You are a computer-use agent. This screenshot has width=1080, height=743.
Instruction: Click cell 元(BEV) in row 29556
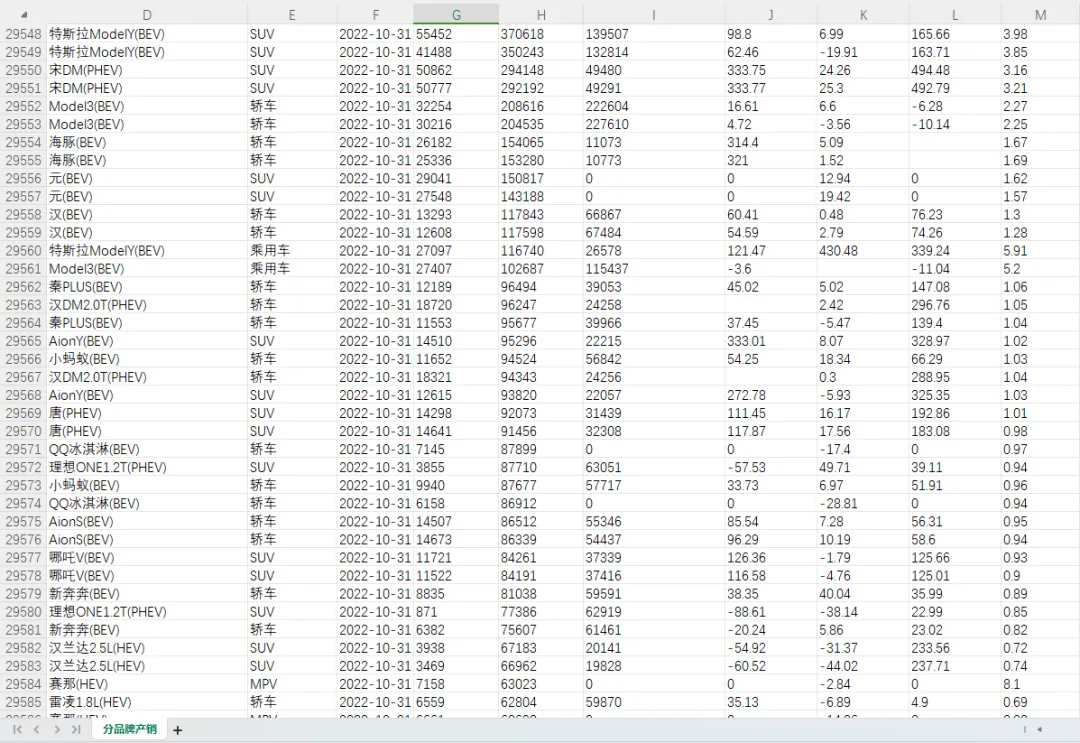coord(147,178)
